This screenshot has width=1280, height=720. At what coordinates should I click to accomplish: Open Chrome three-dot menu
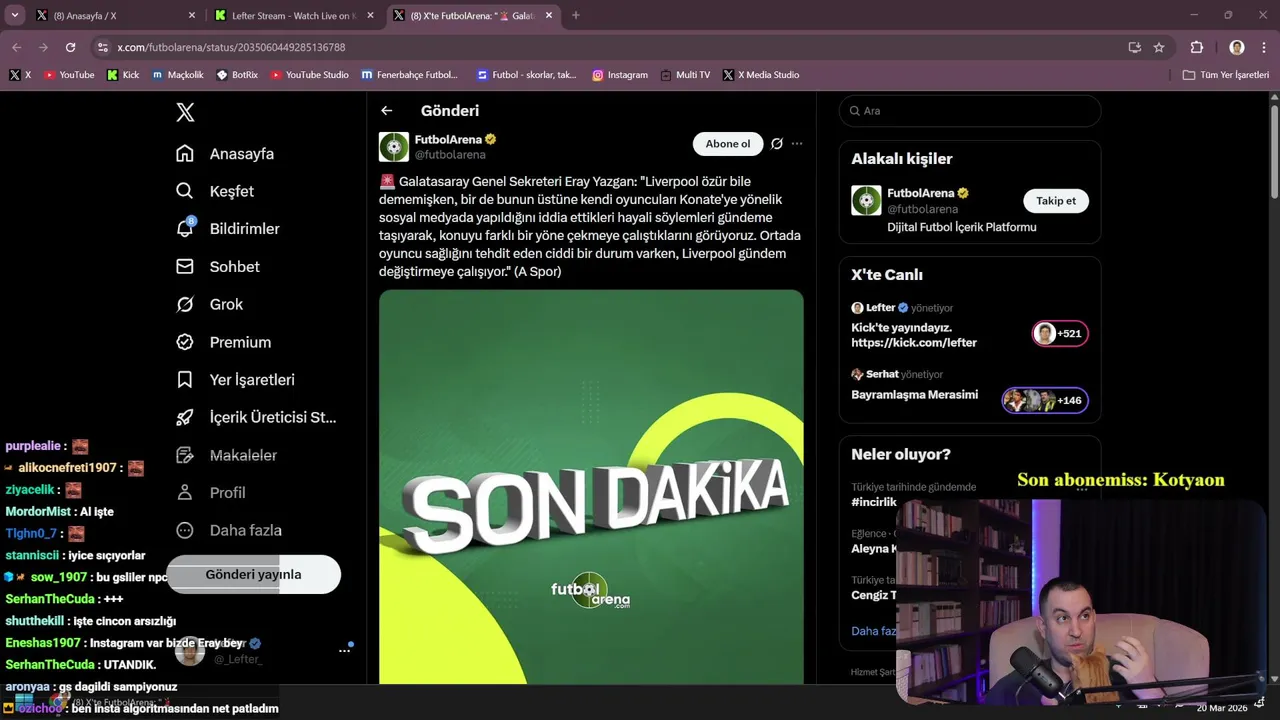[x=1263, y=47]
